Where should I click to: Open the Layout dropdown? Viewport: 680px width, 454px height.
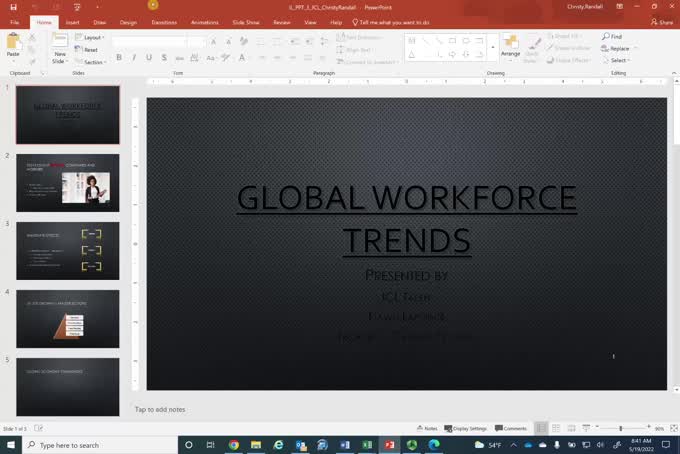point(90,37)
